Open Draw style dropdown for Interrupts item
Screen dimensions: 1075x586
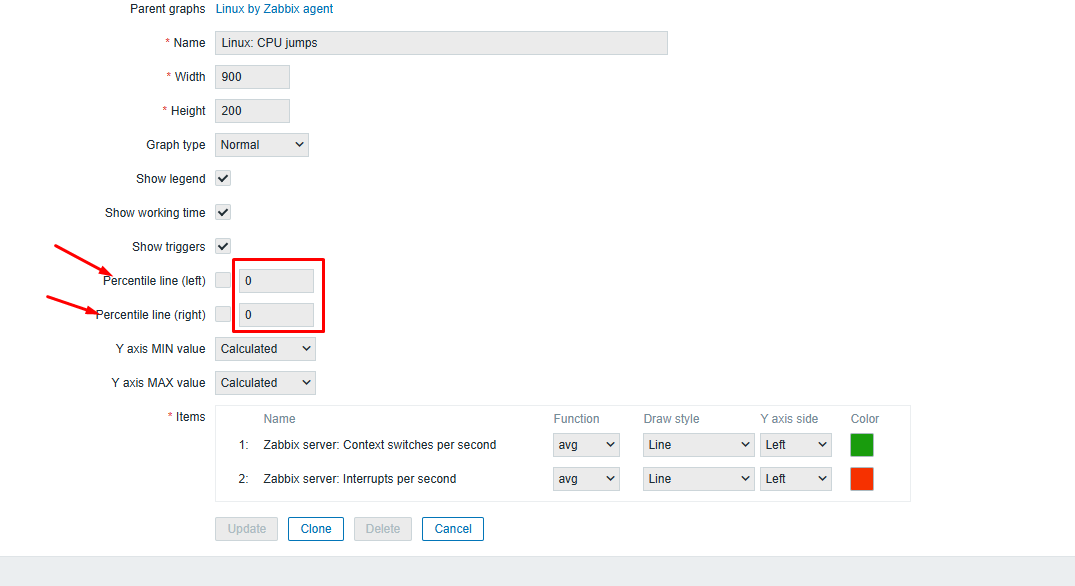pos(698,479)
